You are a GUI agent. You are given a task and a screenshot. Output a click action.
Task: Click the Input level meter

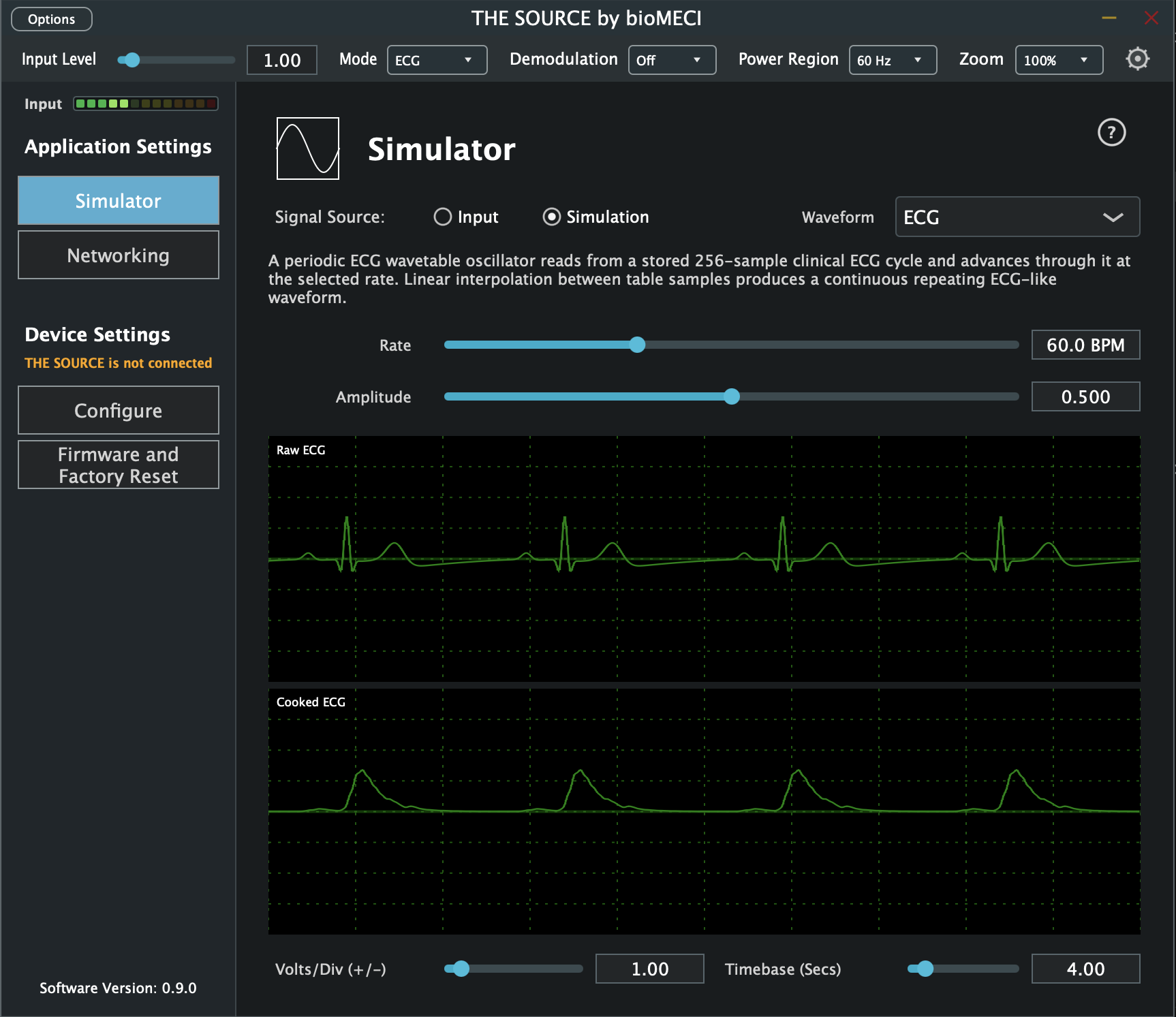point(146,104)
